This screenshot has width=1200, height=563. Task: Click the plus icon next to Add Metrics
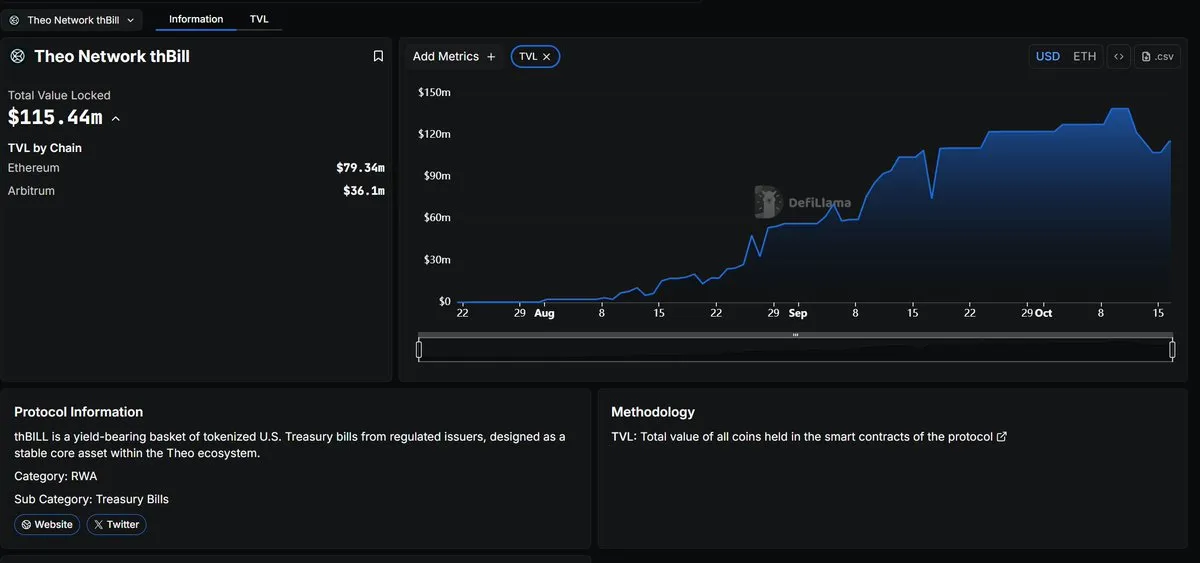point(491,57)
